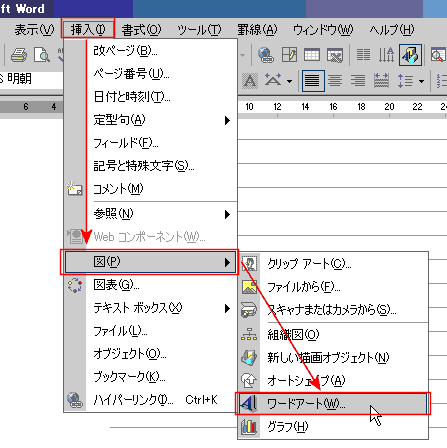Toggle justify alignment button
Viewport: 447px width, 448px height.
pyautogui.click(x=313, y=81)
